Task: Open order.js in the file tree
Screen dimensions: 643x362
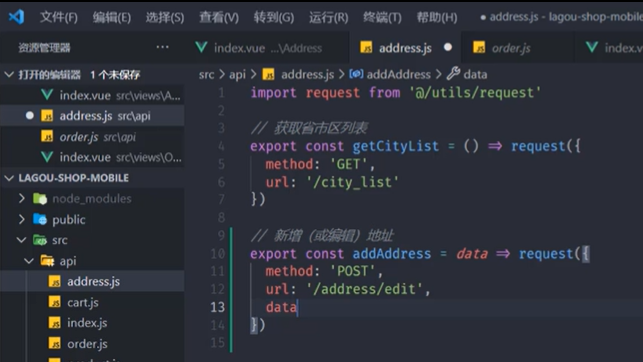Action: pyautogui.click(x=92, y=344)
